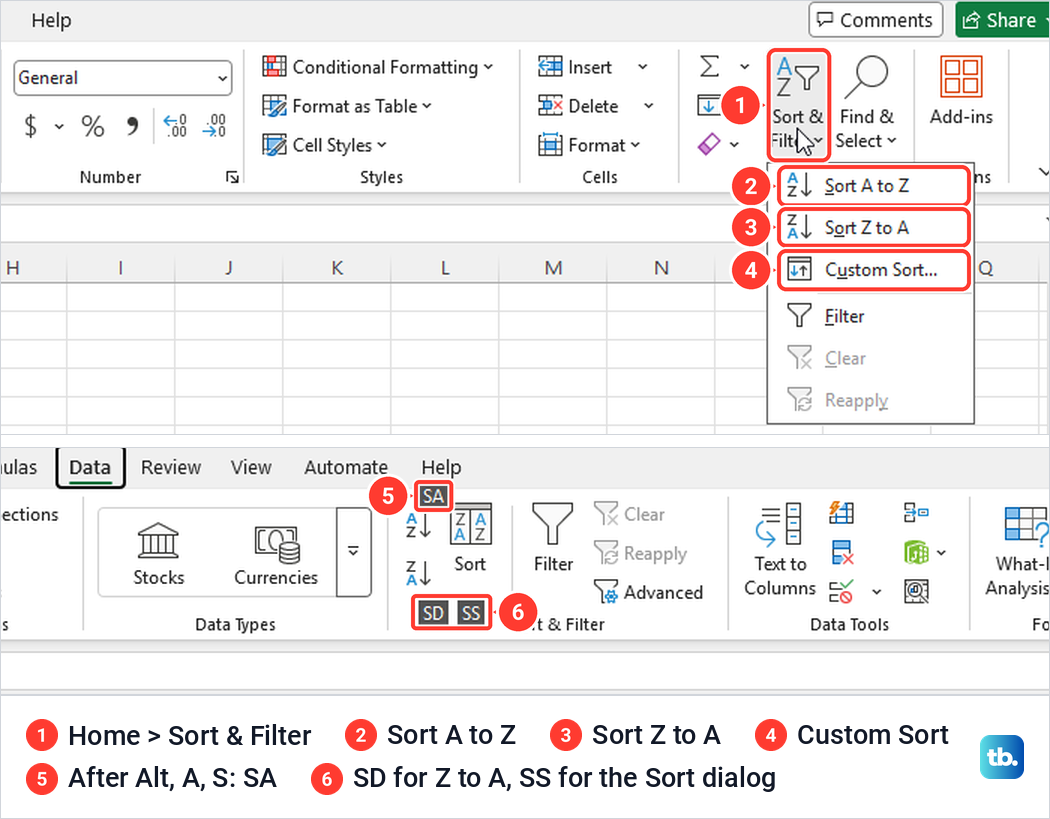Open Help tab in lower ribbon
Image resolution: width=1050 pixels, height=819 pixels.
click(x=441, y=467)
